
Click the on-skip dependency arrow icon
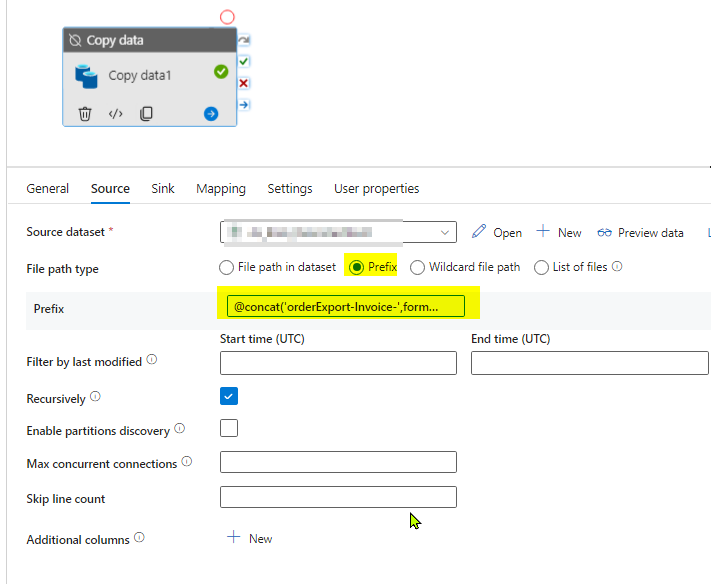tap(244, 40)
